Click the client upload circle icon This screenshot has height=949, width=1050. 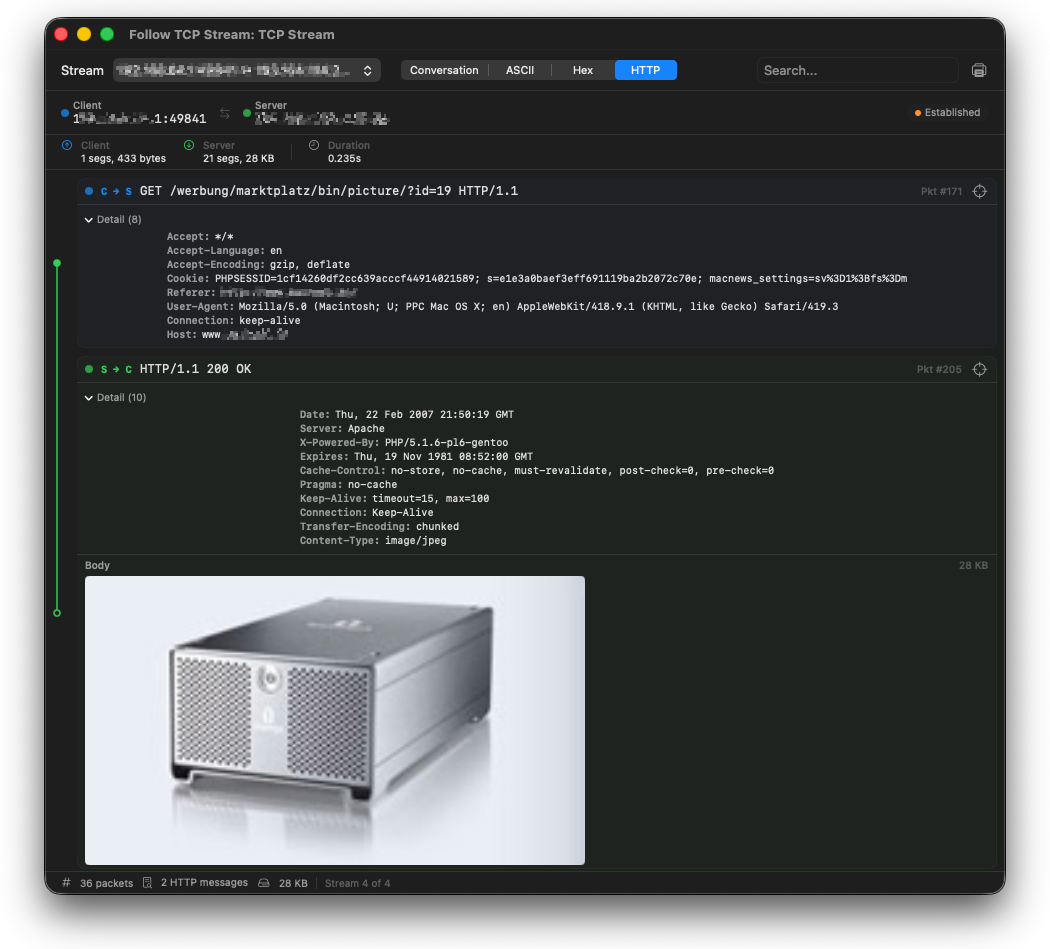pyautogui.click(x=67, y=145)
